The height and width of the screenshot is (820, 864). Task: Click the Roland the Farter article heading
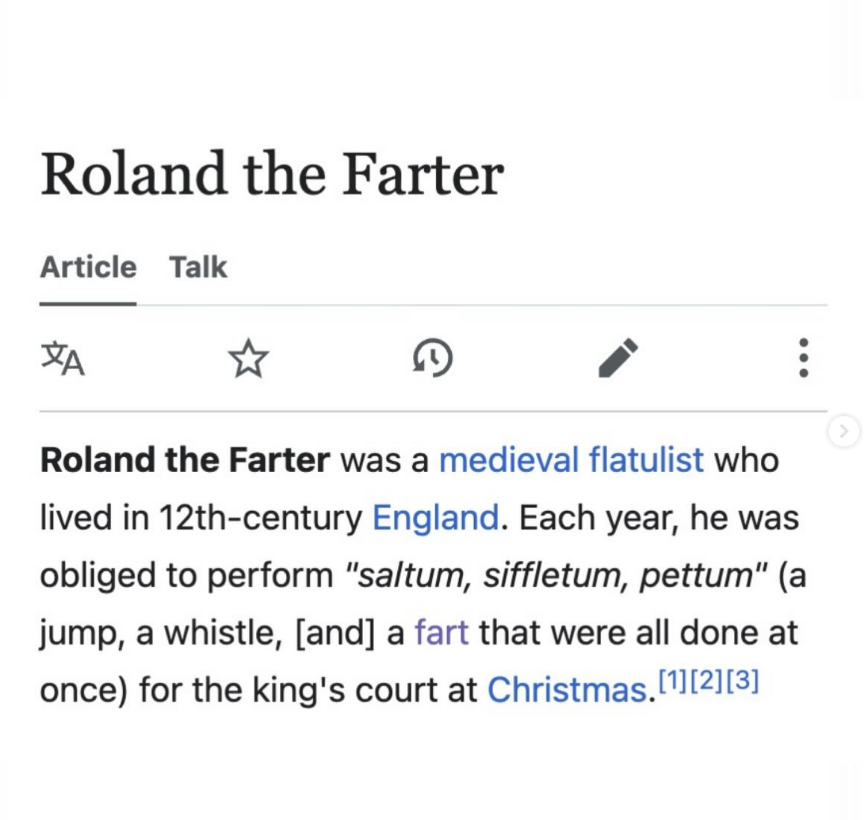pos(273,173)
